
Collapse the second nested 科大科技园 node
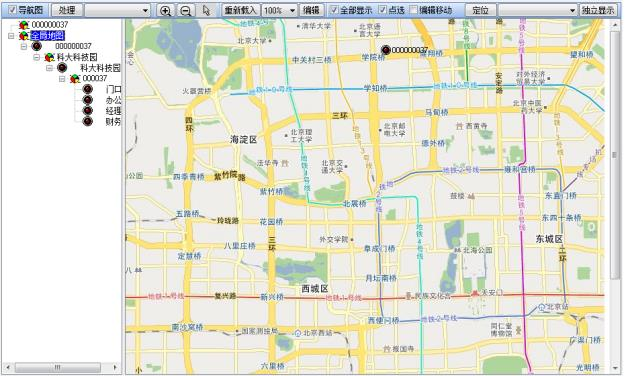click(x=50, y=68)
